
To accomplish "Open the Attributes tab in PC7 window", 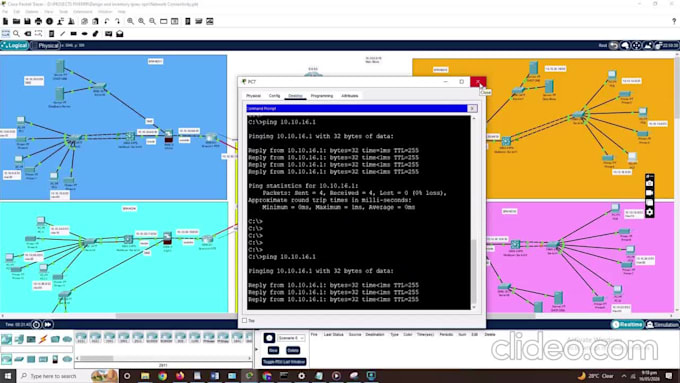I will pyautogui.click(x=350, y=95).
